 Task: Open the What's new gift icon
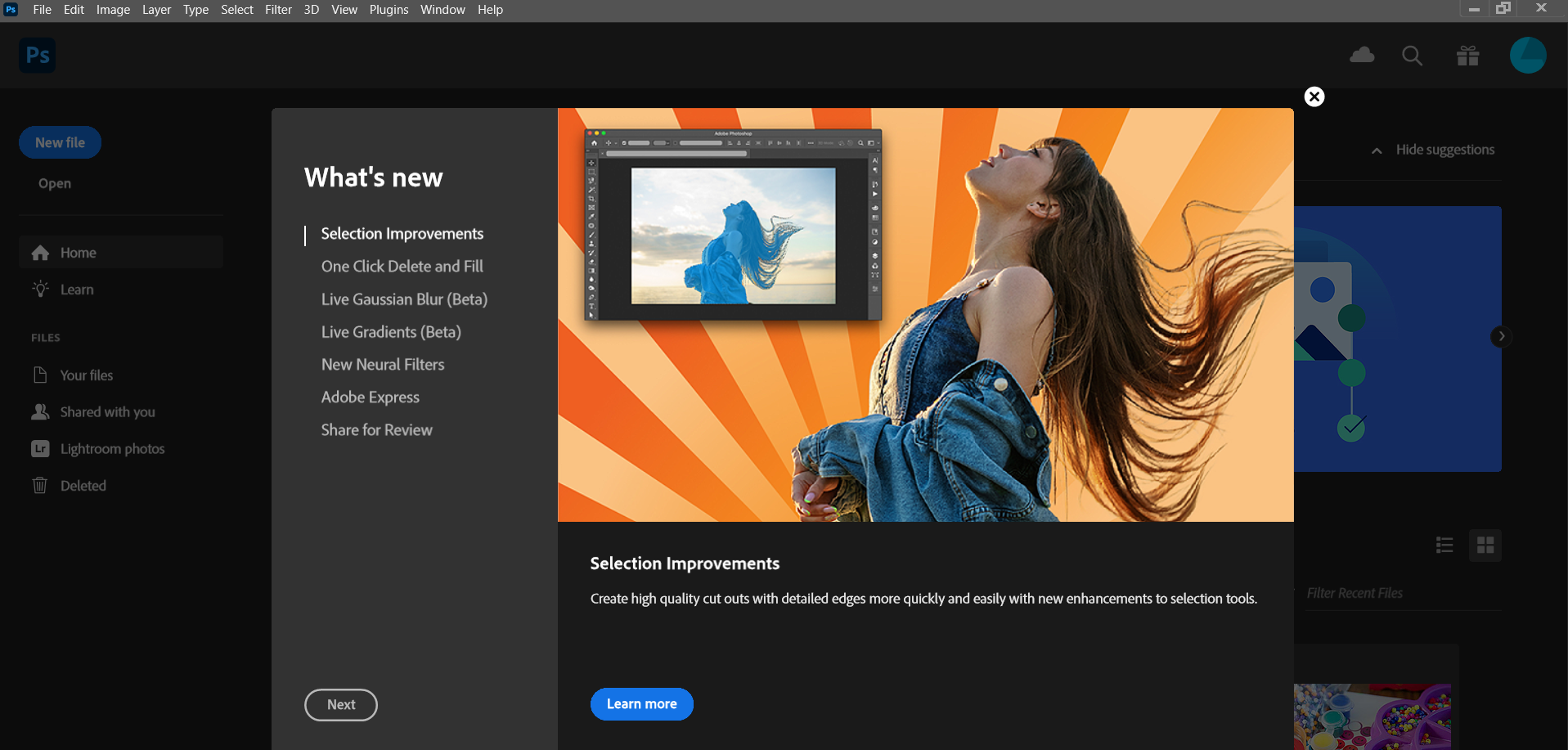click(1468, 56)
